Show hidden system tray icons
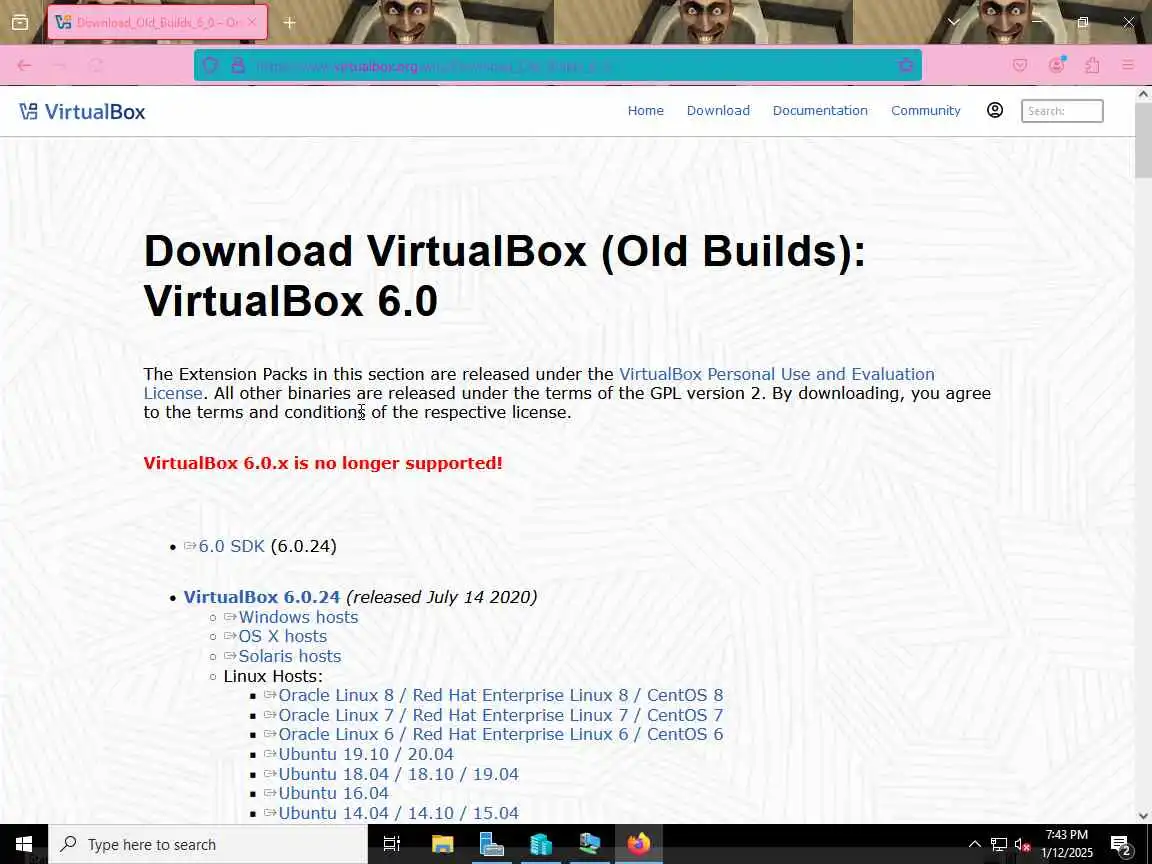1152x864 pixels. tap(975, 844)
